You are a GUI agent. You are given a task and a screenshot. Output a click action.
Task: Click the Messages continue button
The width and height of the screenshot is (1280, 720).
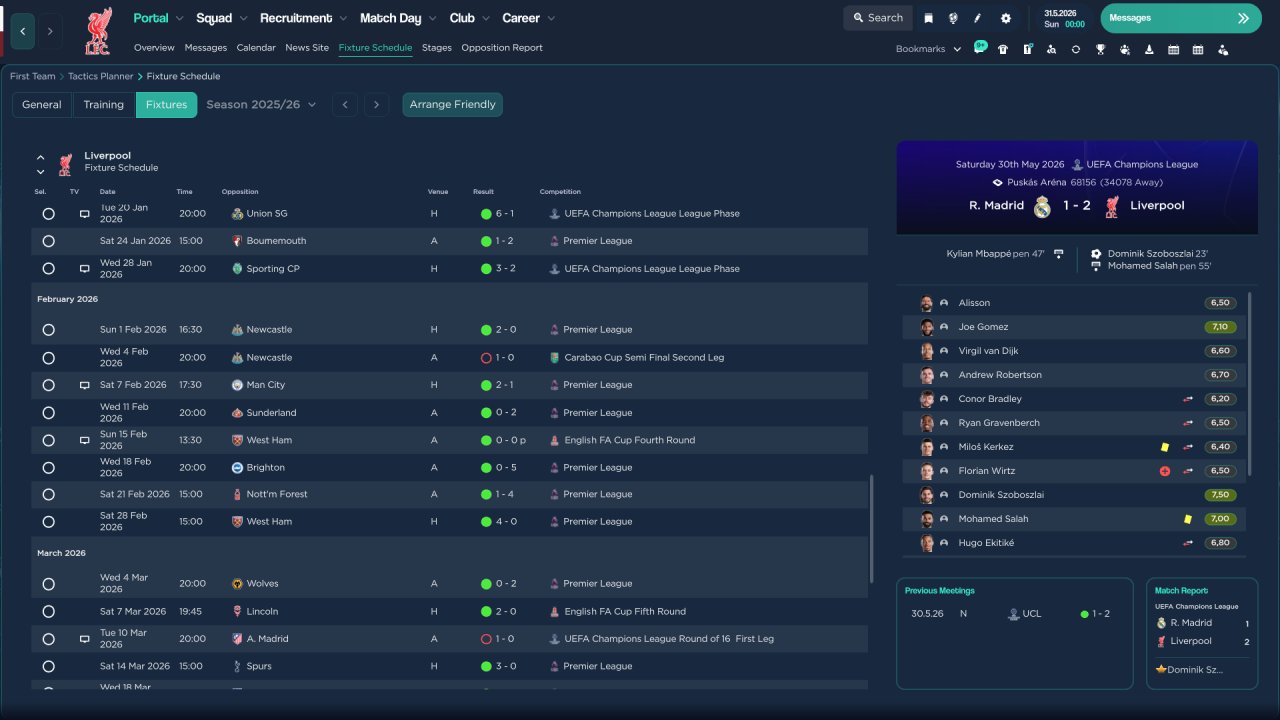(x=1181, y=18)
